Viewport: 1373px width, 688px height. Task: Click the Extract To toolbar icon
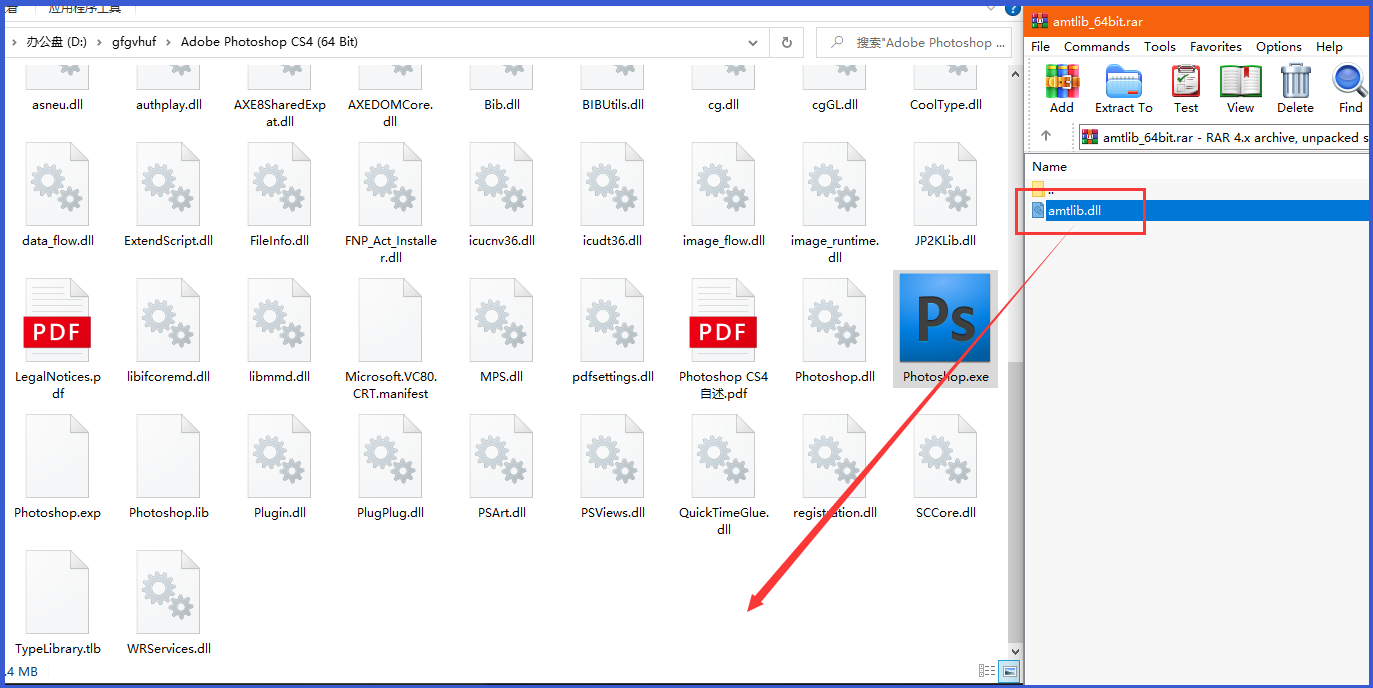[1123, 88]
